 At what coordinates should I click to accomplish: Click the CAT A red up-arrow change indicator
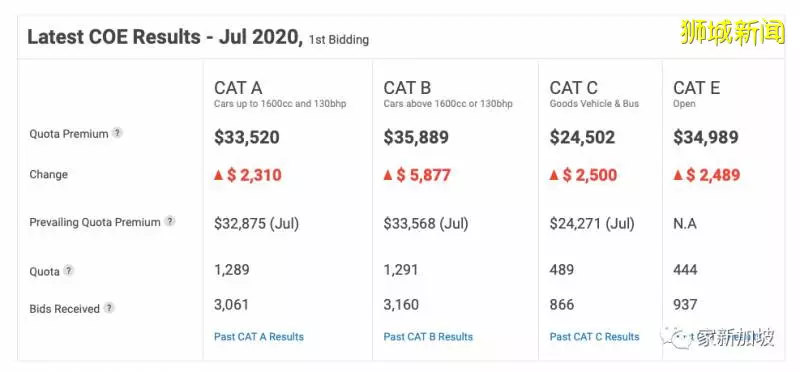coord(219,175)
